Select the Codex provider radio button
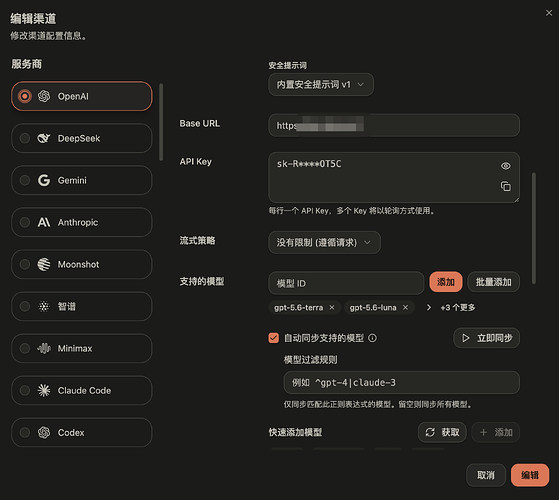The width and height of the screenshot is (559, 500). 25,433
